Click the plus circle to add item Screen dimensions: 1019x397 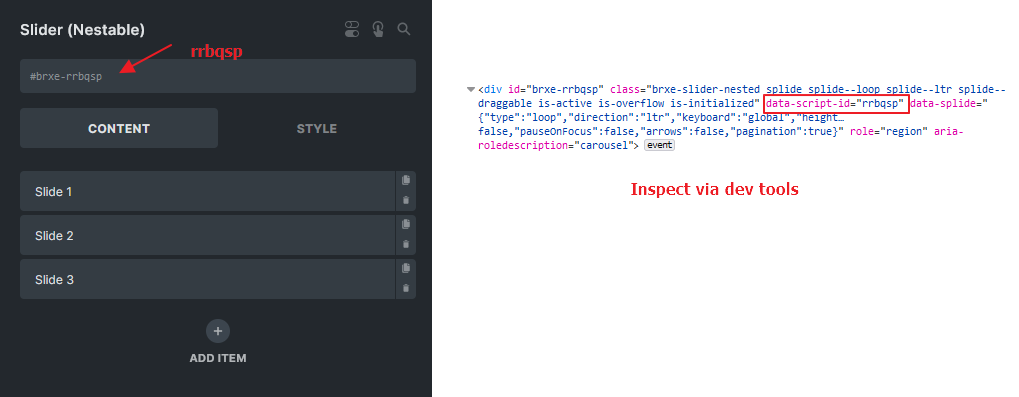218,331
